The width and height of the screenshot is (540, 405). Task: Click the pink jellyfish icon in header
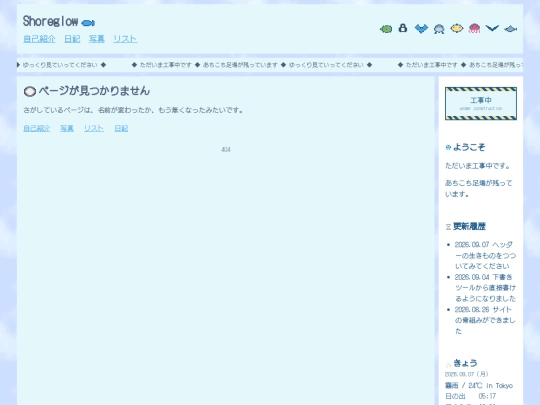tap(474, 28)
